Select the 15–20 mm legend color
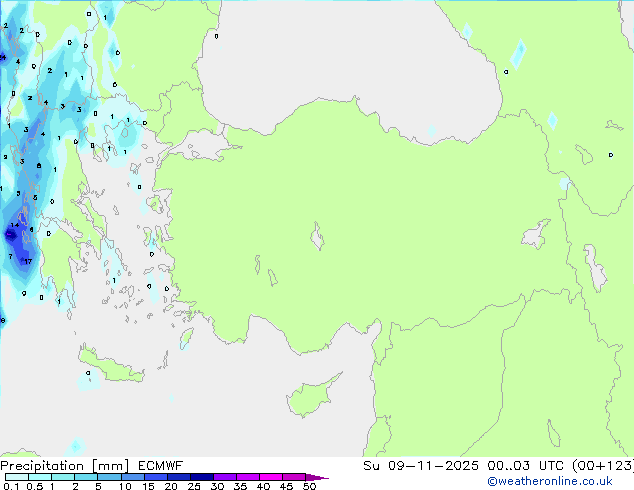634x490 pixels. click(155, 477)
